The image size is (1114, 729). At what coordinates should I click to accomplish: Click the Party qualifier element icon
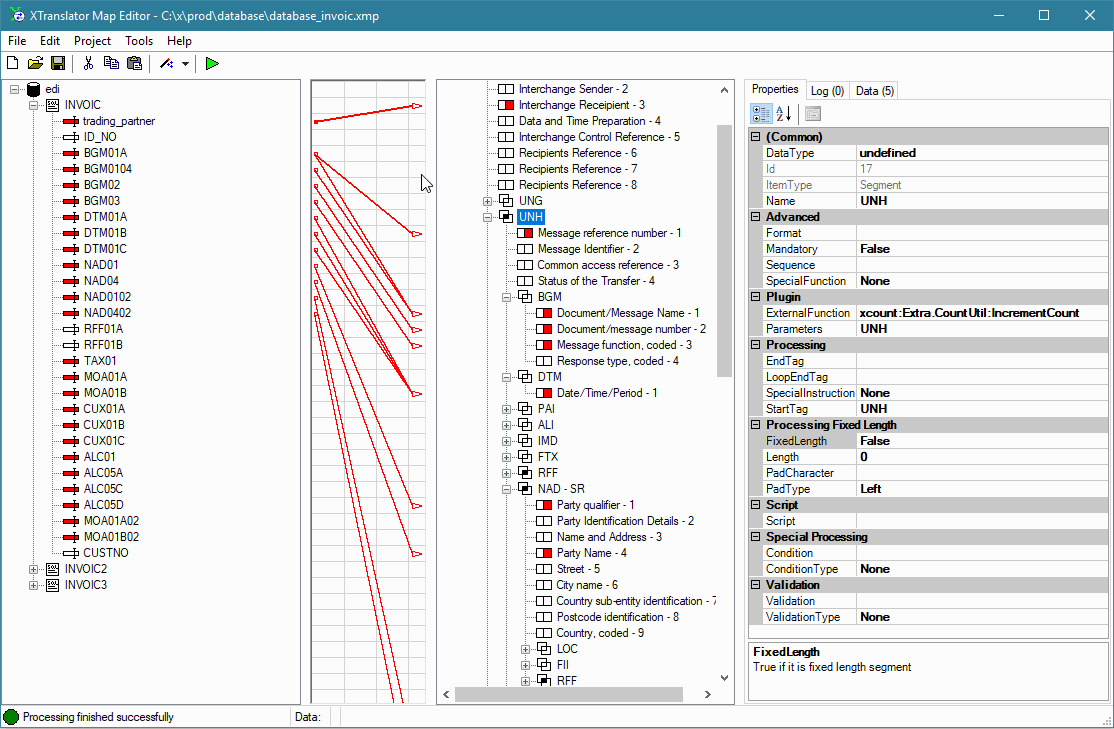click(544, 505)
